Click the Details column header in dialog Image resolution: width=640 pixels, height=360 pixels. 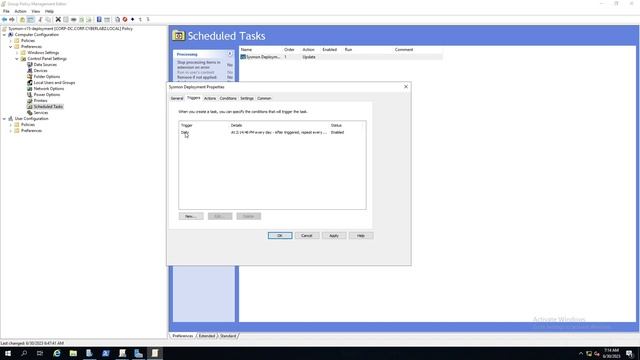pyautogui.click(x=279, y=125)
